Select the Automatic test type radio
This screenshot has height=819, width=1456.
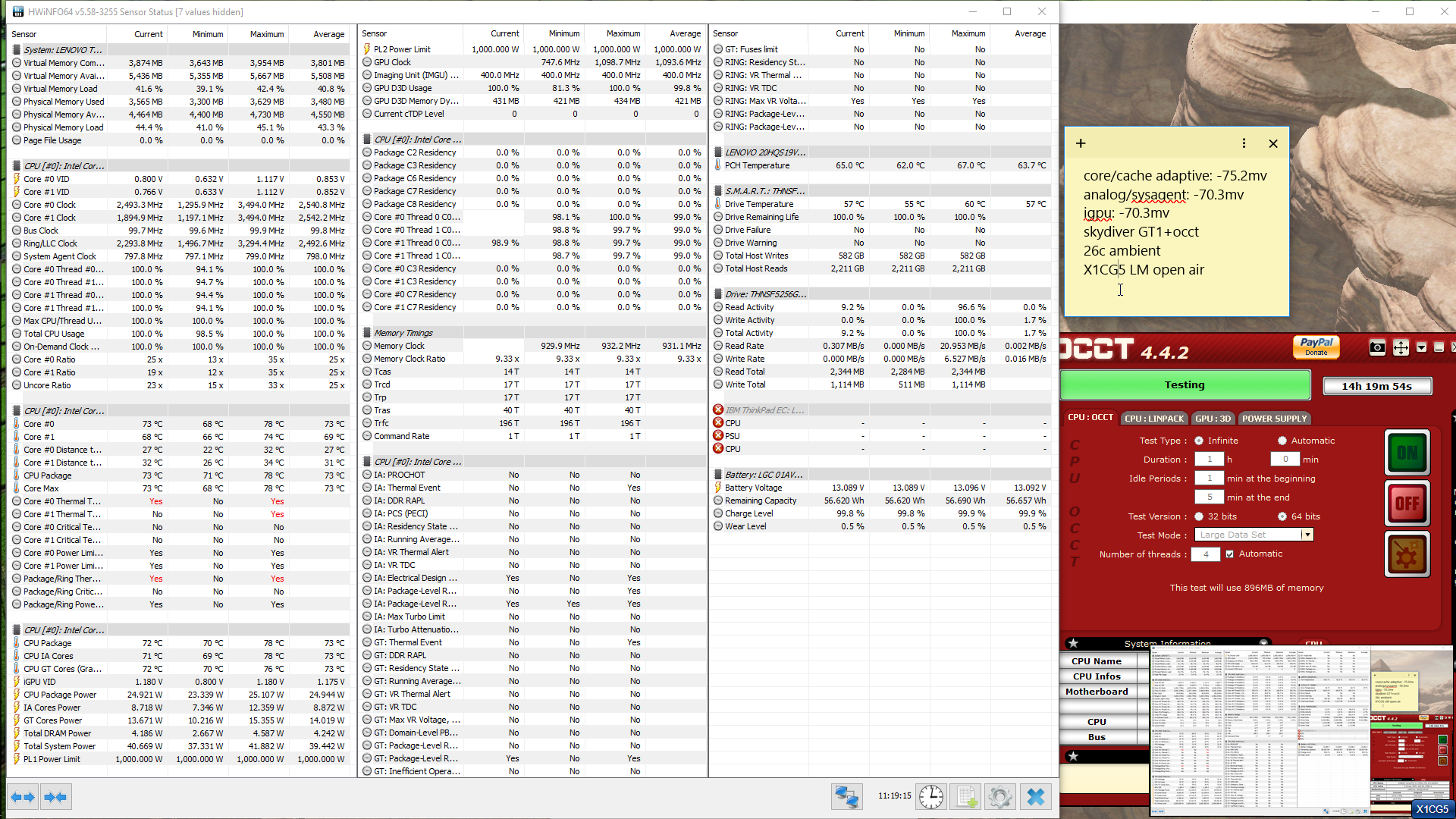click(x=1282, y=441)
